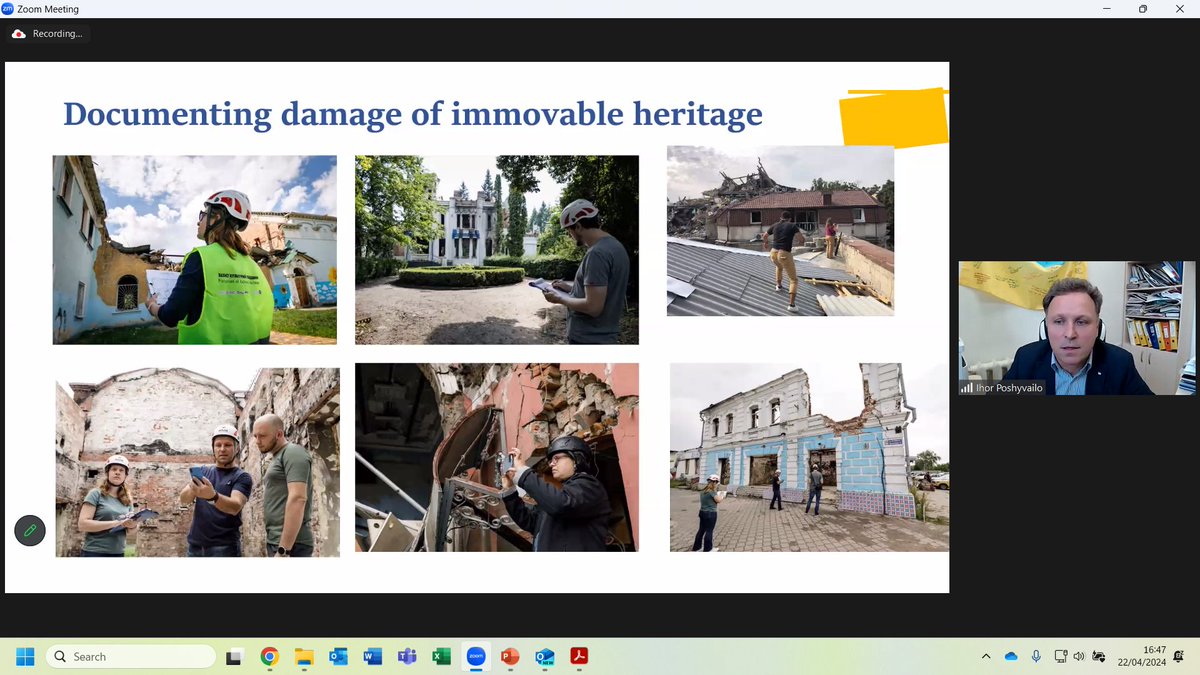Screen dimensions: 1200x675
Task: Click the photo of woman photographing damaged wall
Action: coord(497,457)
